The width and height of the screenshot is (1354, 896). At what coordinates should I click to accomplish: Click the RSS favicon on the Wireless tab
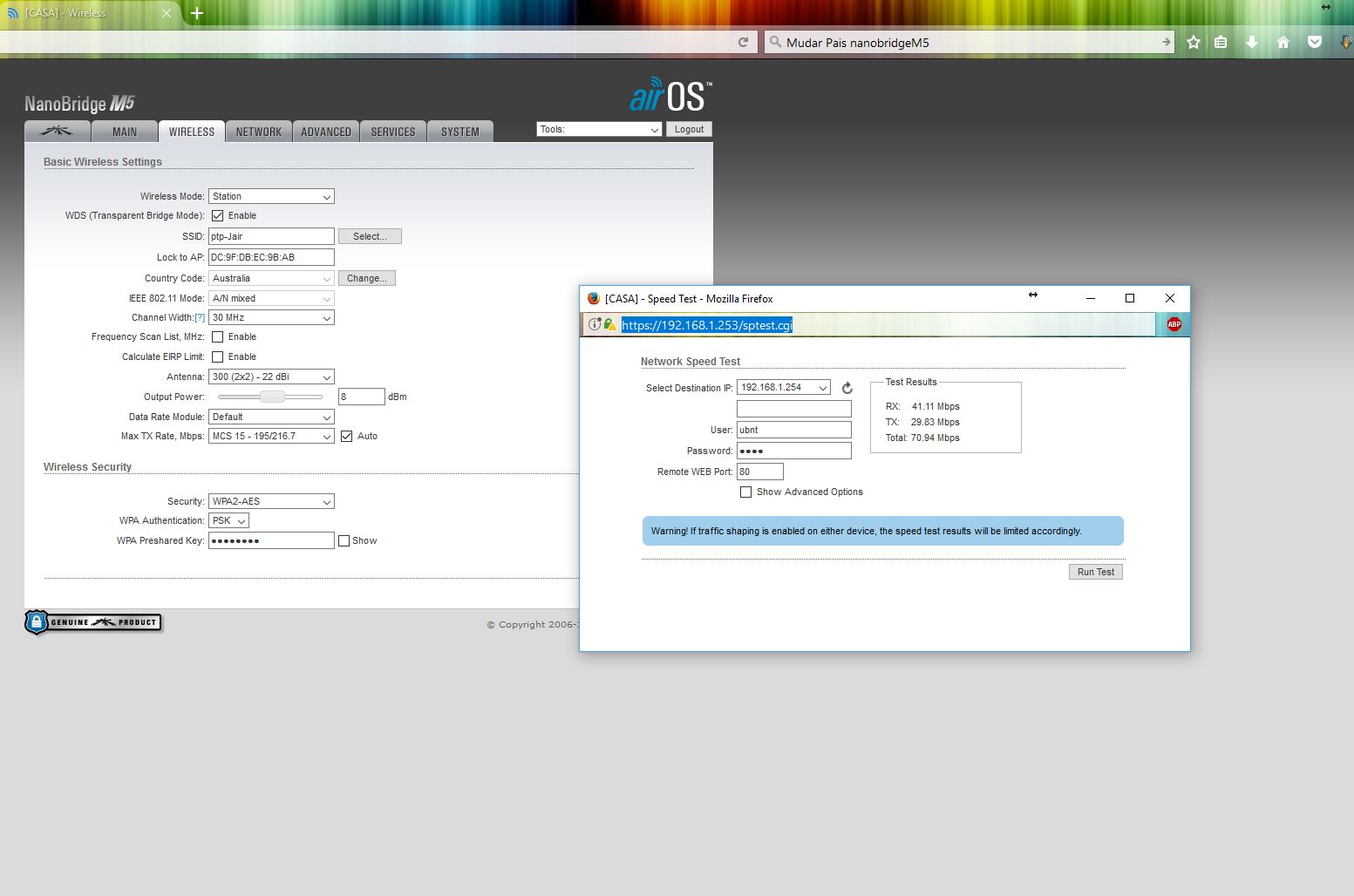(13, 13)
